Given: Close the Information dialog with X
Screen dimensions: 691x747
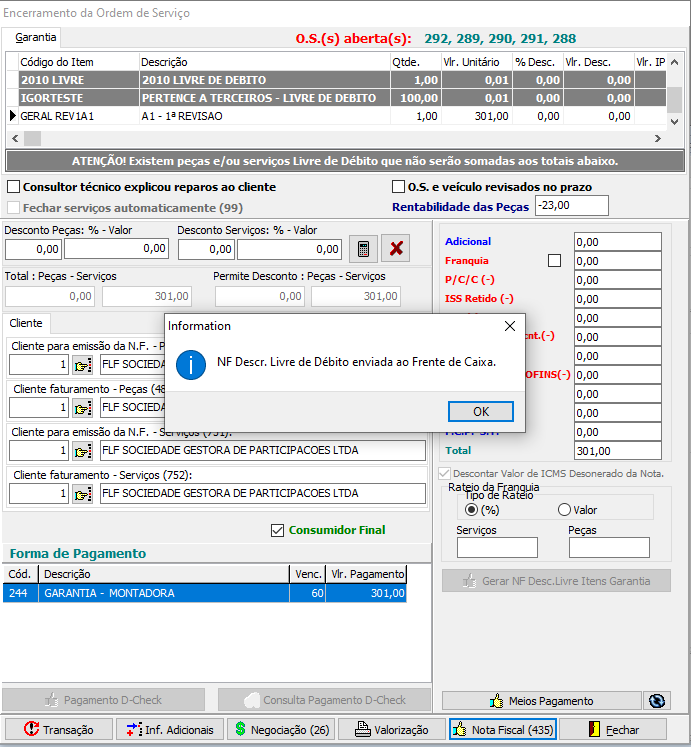Looking at the screenshot, I should 510,326.
